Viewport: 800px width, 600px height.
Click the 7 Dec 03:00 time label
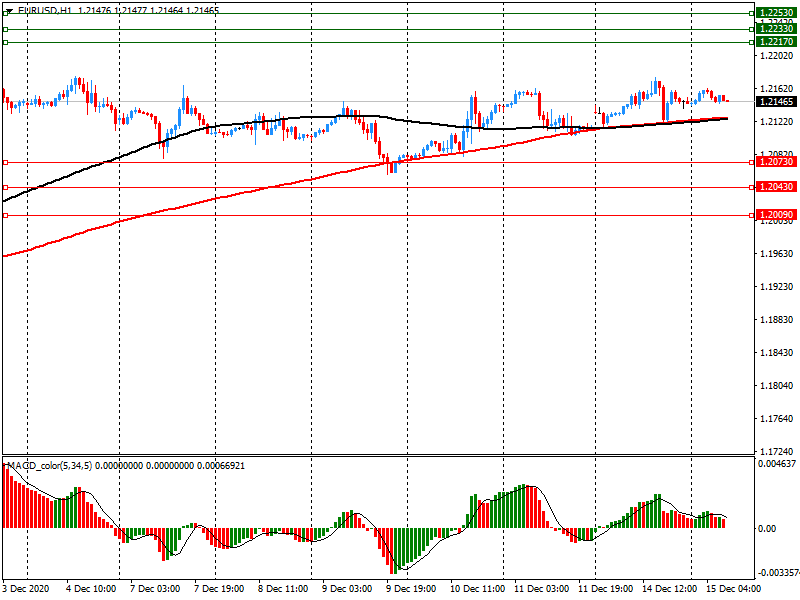(155, 589)
